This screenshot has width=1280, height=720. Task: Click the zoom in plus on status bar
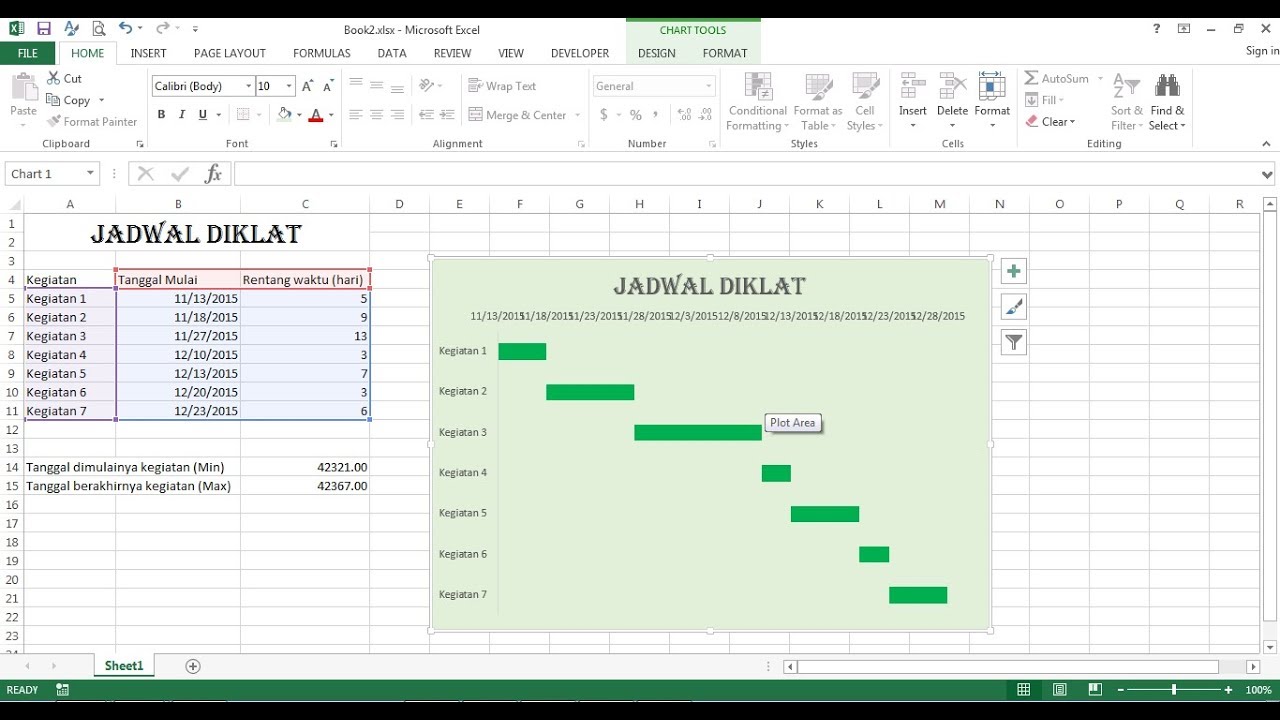(1229, 690)
